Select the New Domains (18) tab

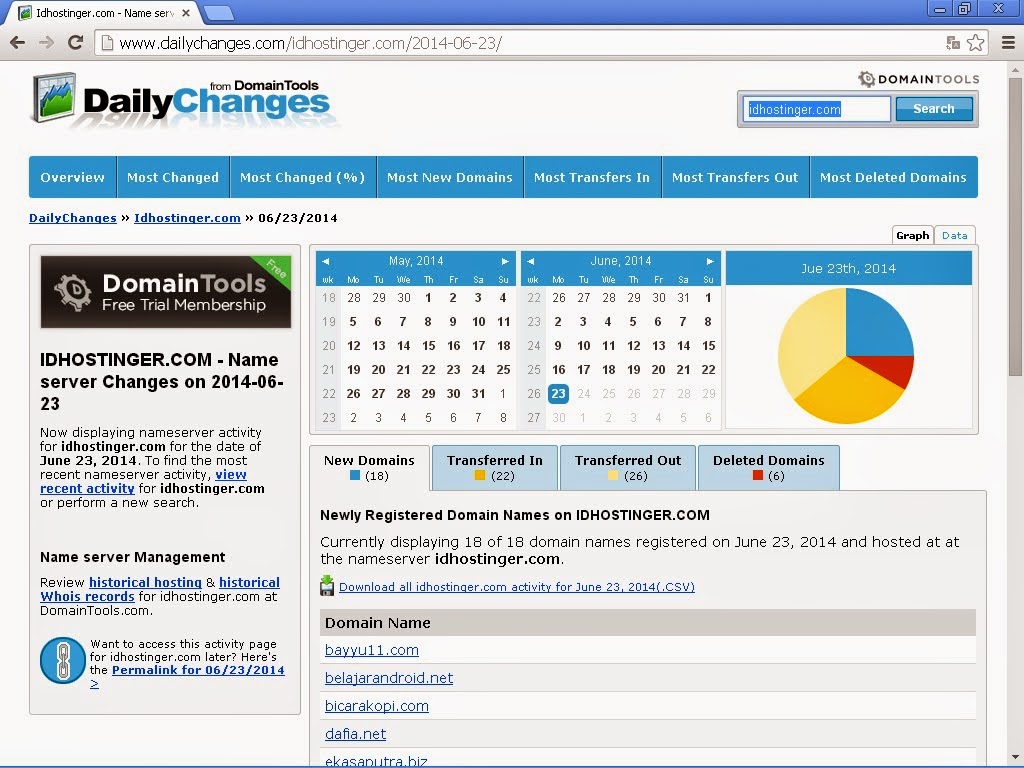369,468
